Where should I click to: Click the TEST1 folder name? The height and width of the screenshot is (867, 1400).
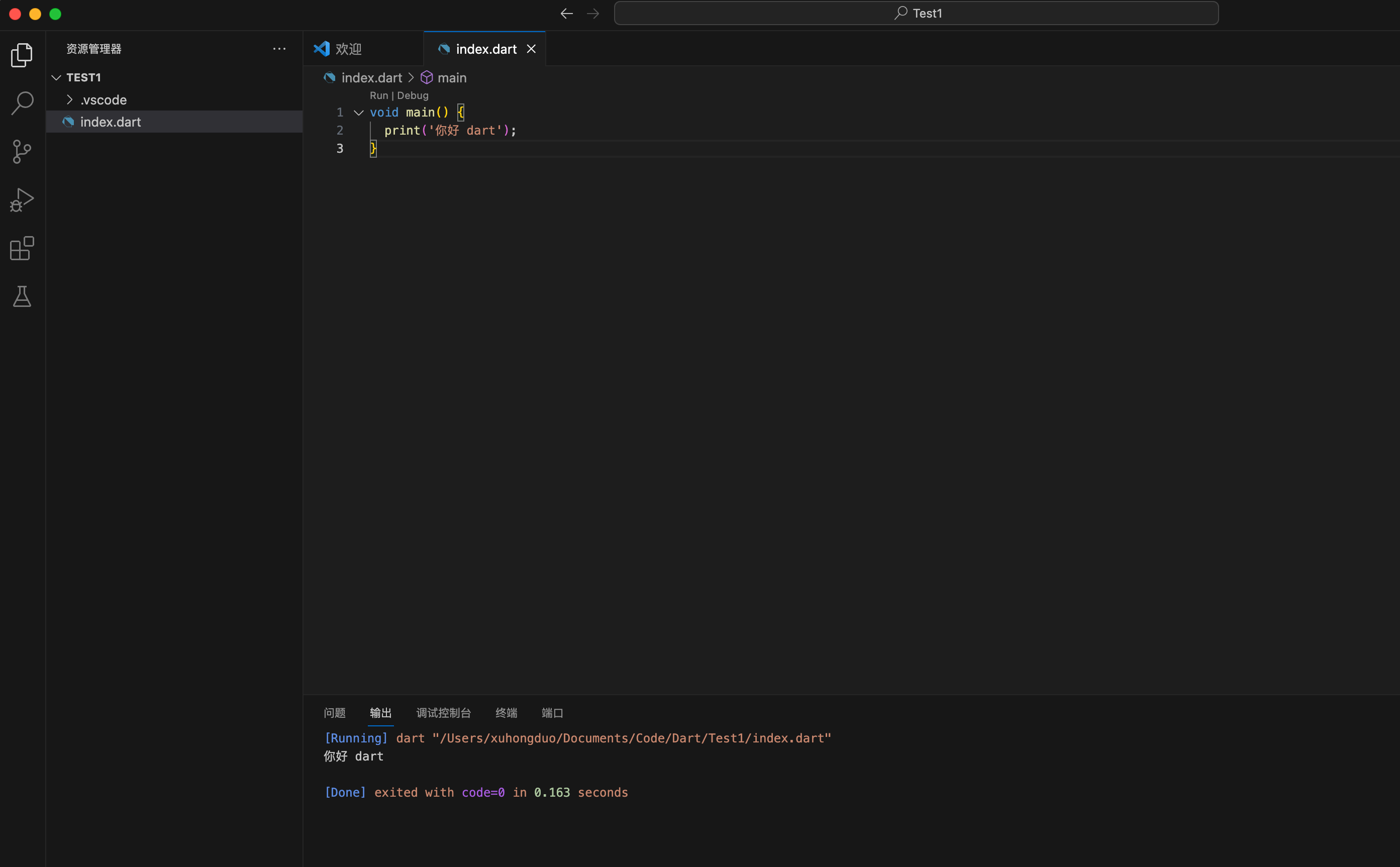[84, 77]
